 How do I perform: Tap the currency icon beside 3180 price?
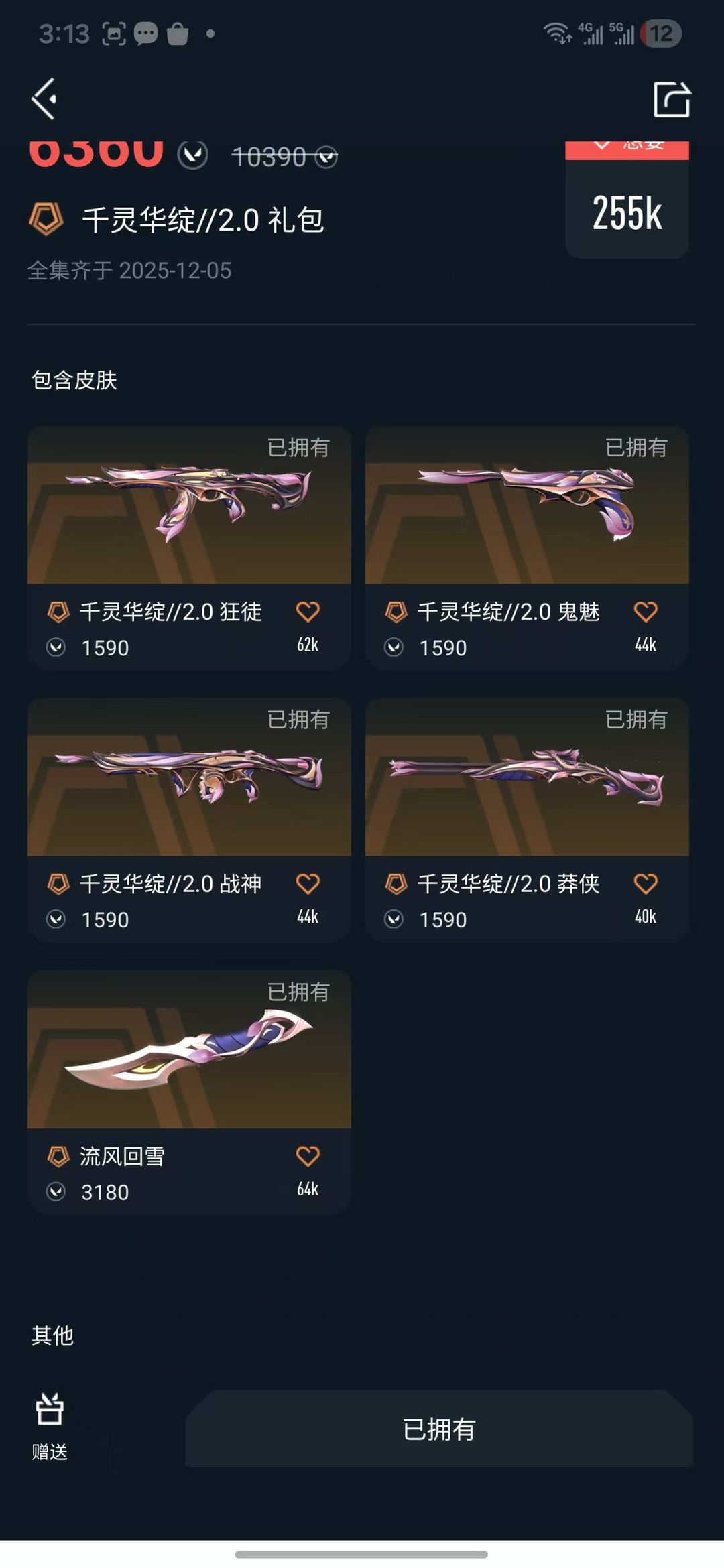point(56,1191)
